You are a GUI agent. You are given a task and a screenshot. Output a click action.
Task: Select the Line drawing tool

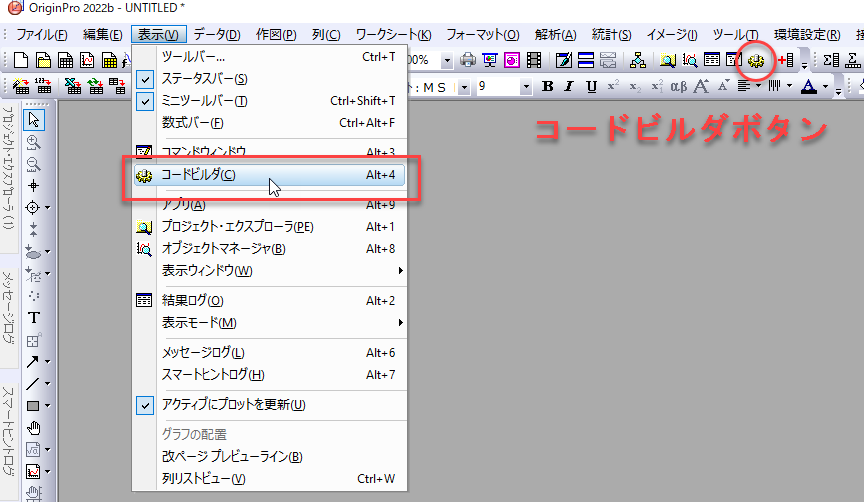(x=33, y=384)
